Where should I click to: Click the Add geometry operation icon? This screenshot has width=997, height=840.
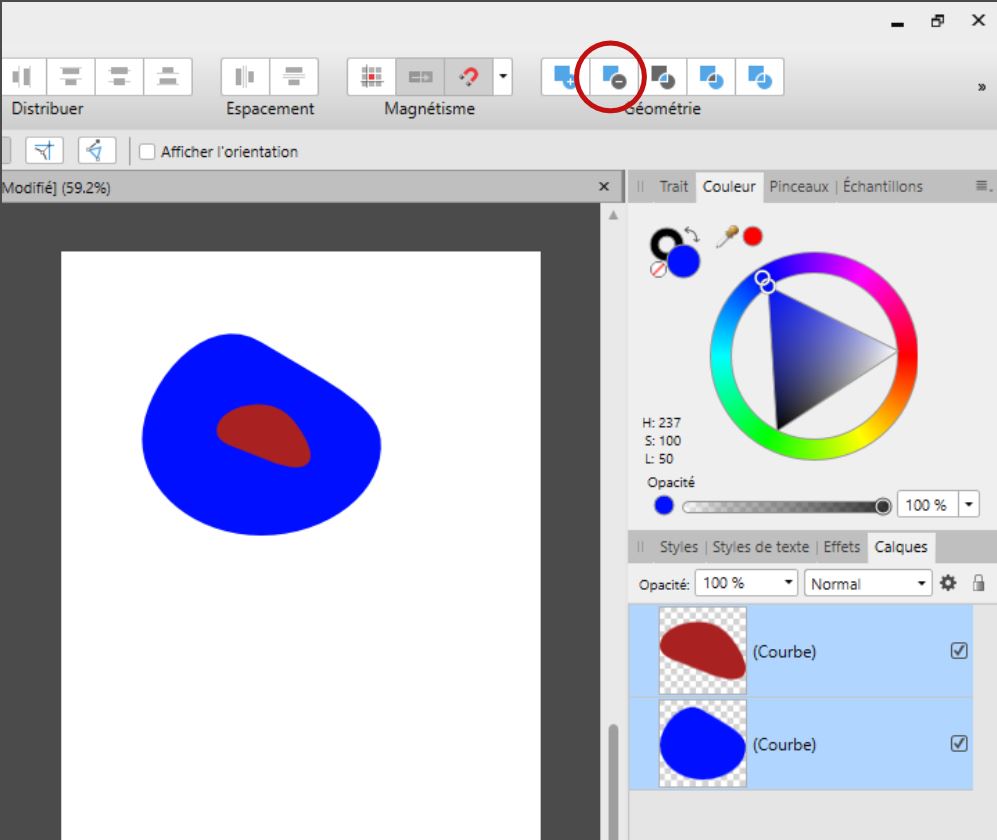point(565,77)
